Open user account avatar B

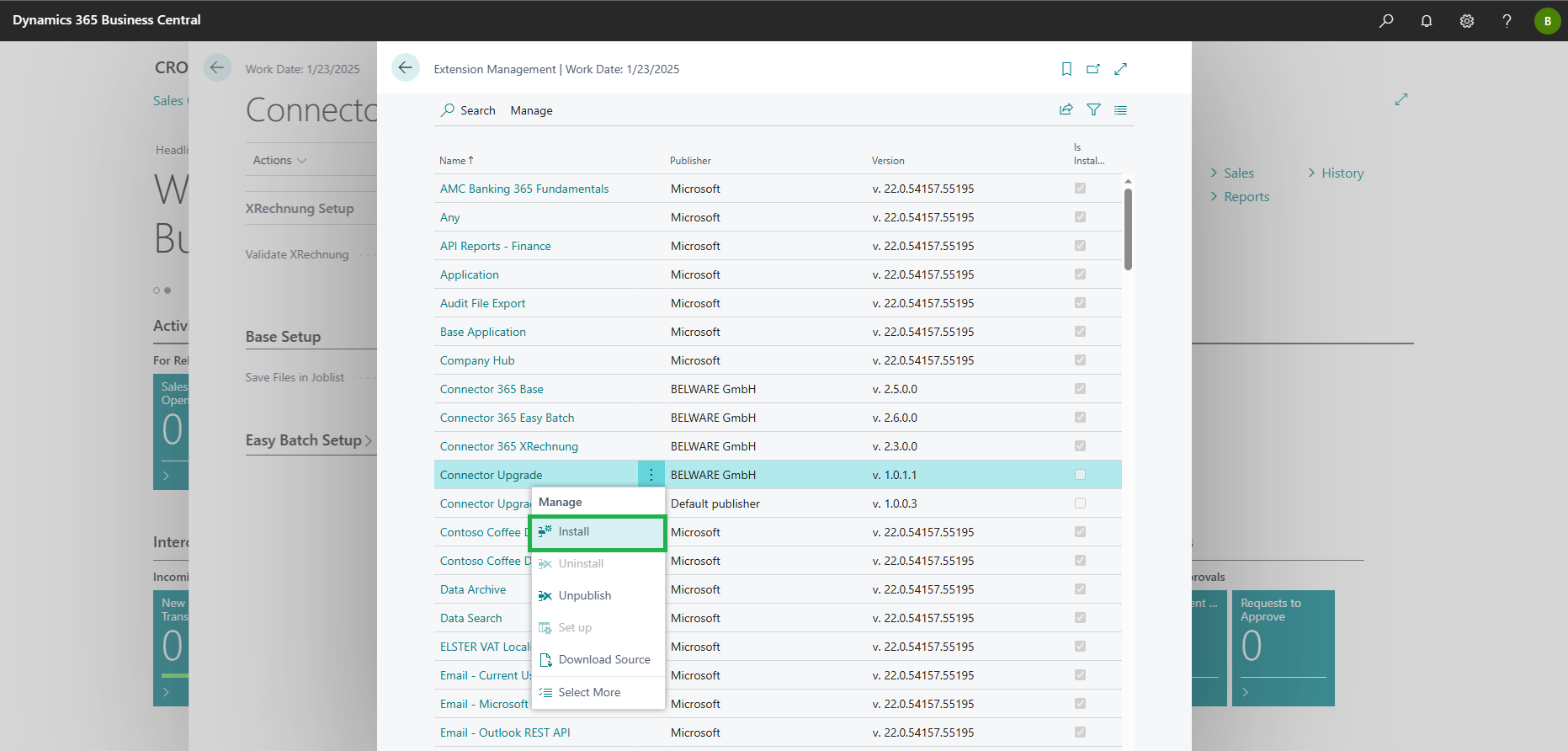coord(1547,21)
